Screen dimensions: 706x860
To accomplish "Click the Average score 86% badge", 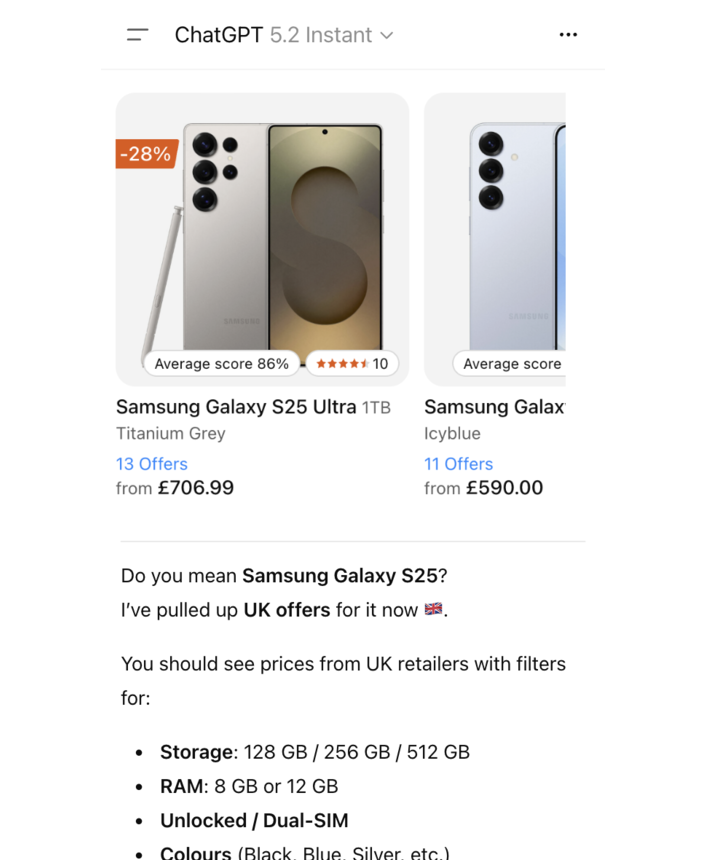I will coord(221,364).
